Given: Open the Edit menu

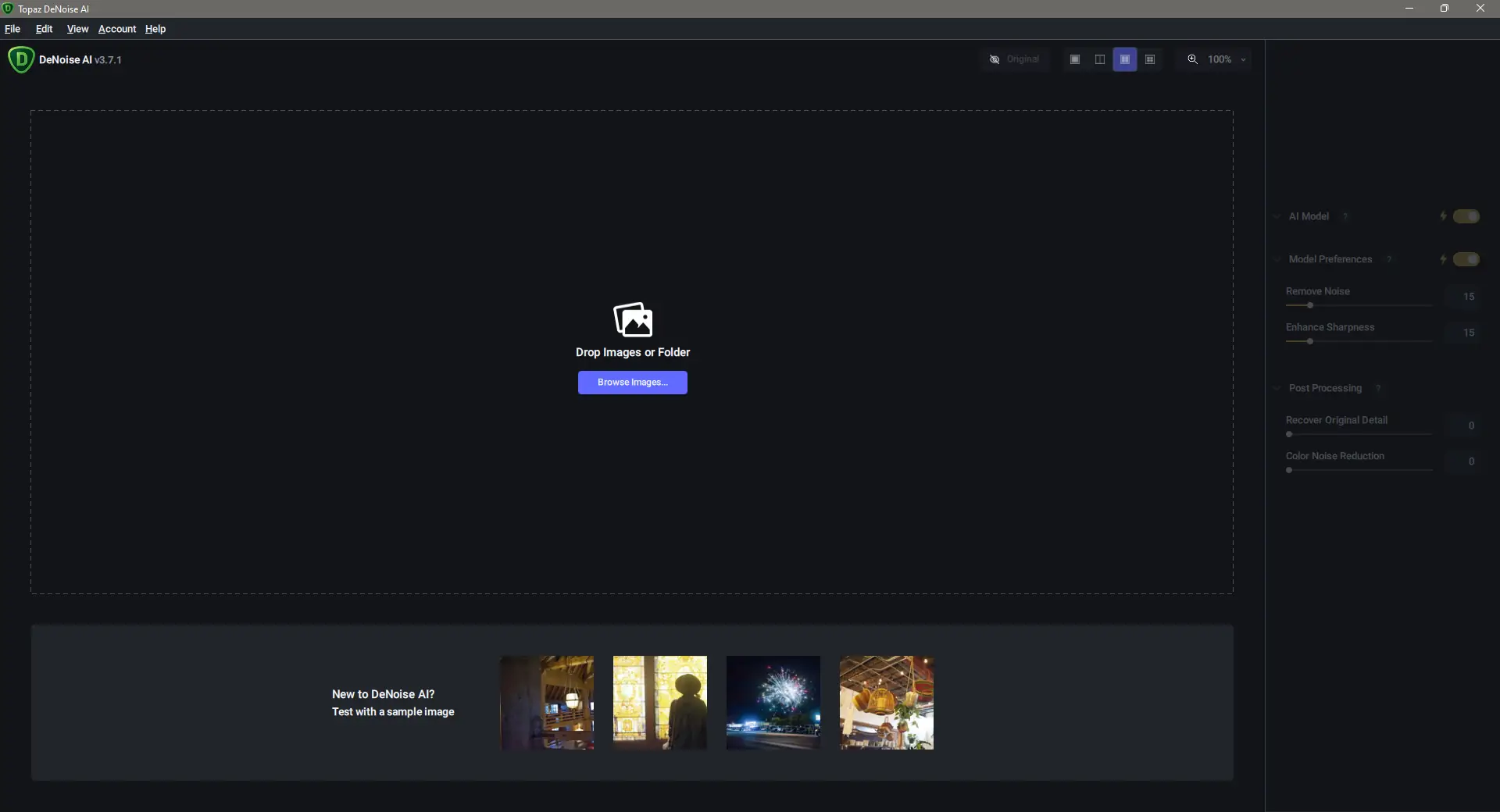Looking at the screenshot, I should 45,29.
